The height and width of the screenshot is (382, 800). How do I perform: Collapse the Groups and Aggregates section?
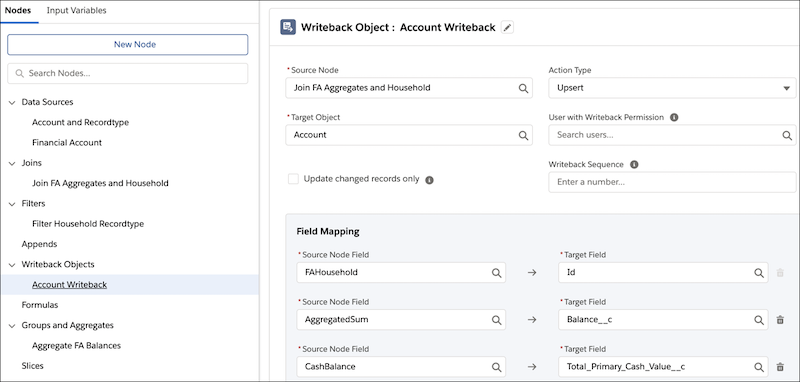[x=12, y=325]
